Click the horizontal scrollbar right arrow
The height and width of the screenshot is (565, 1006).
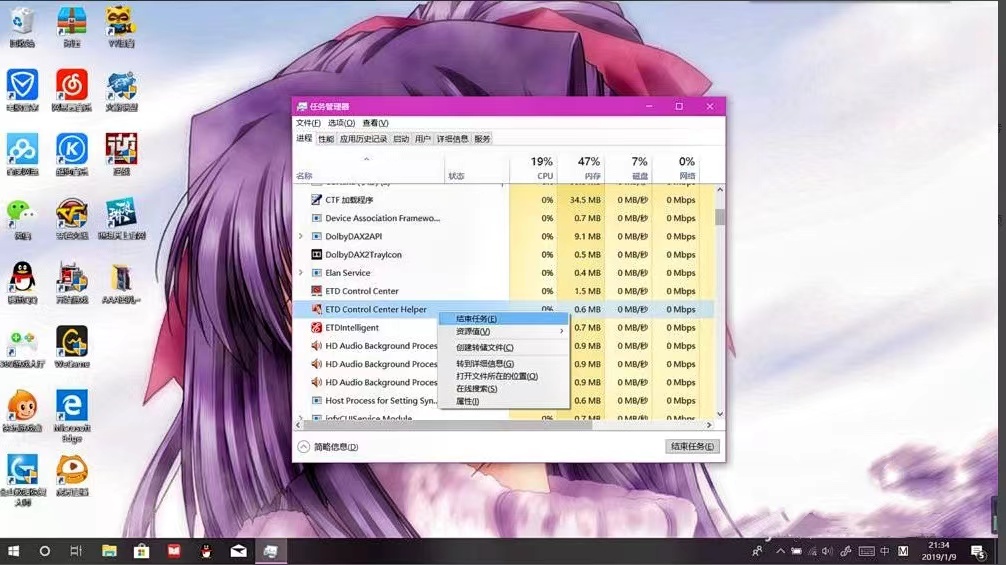point(709,425)
